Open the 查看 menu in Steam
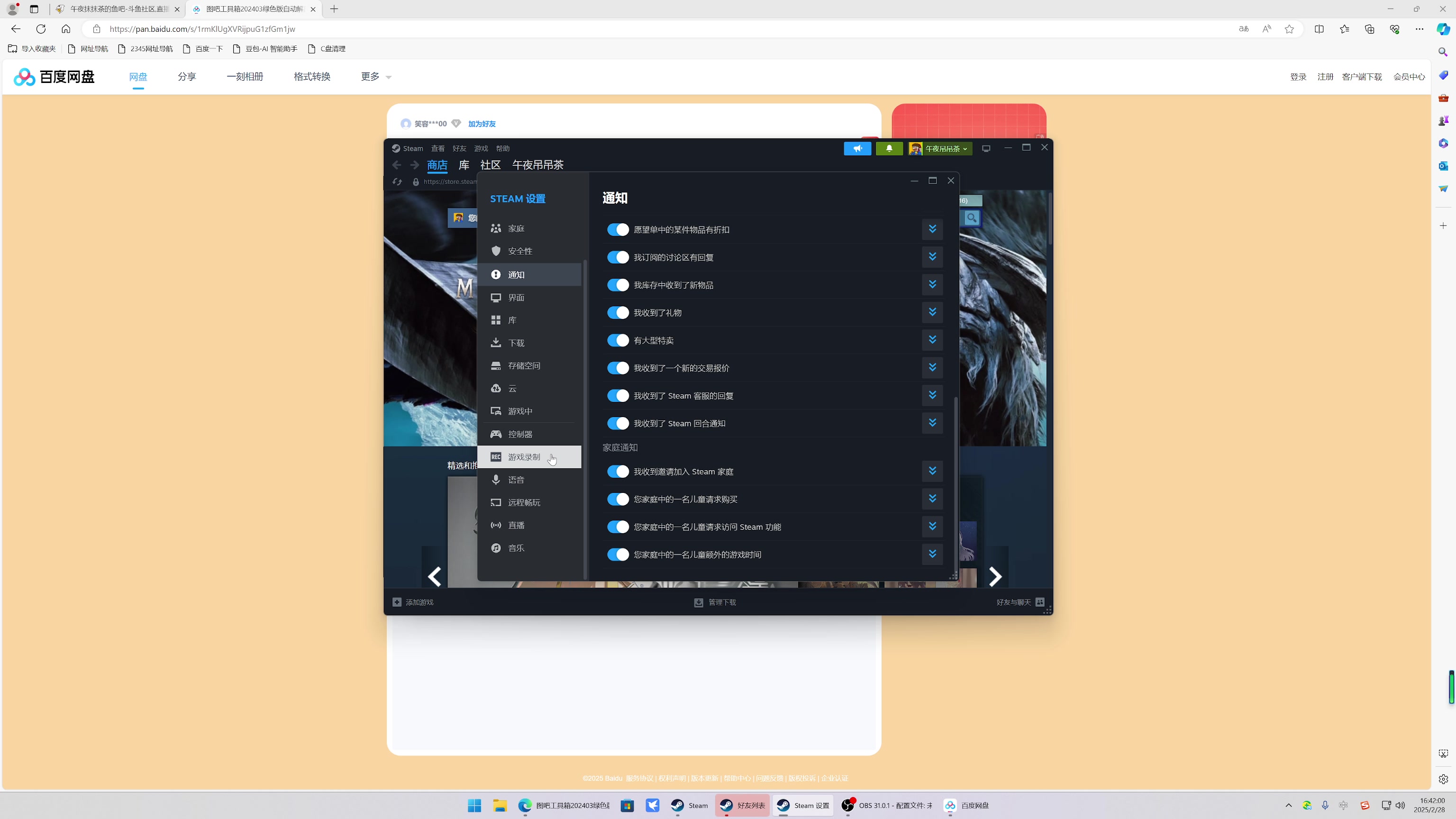 pos(437,148)
